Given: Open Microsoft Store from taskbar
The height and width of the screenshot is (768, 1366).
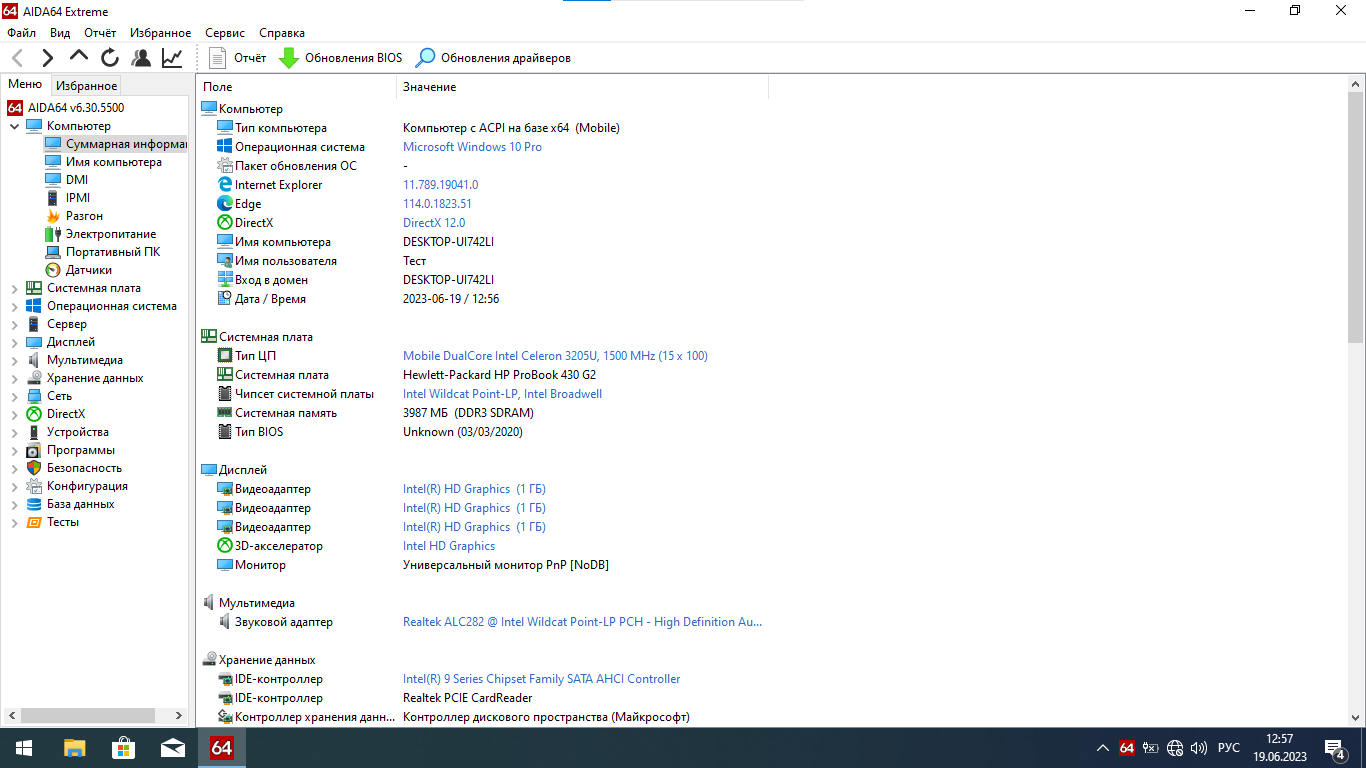Looking at the screenshot, I should (x=123, y=748).
